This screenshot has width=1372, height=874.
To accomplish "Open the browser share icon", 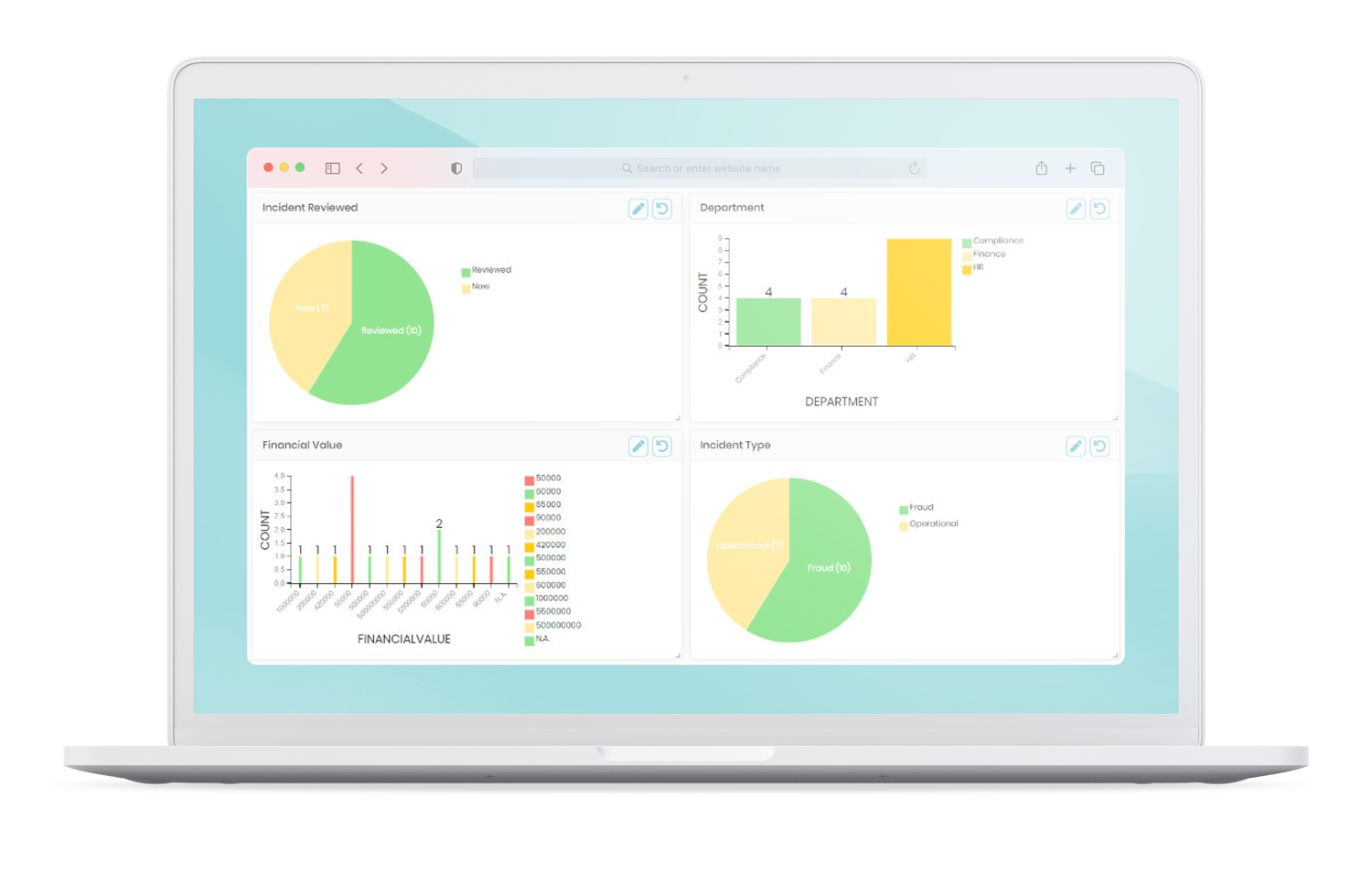I will 1041,167.
